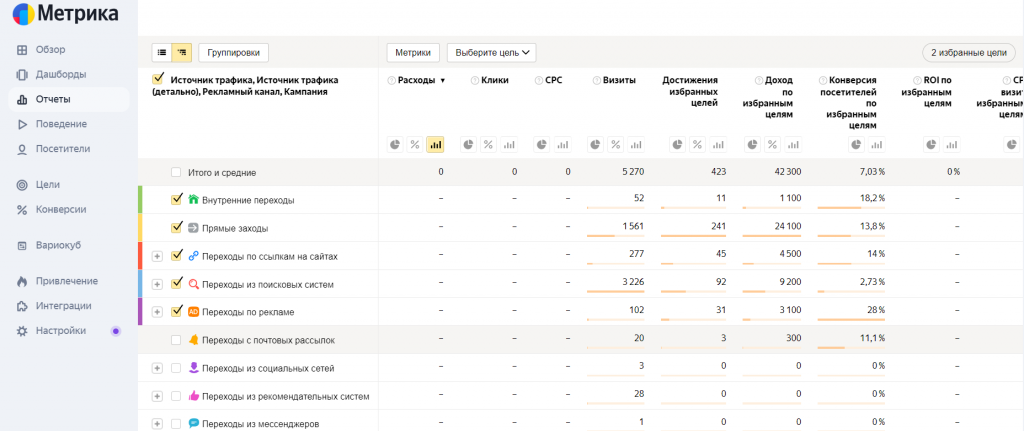
Task: Expand the Переходы по рекламе row
Action: pyautogui.click(x=157, y=312)
